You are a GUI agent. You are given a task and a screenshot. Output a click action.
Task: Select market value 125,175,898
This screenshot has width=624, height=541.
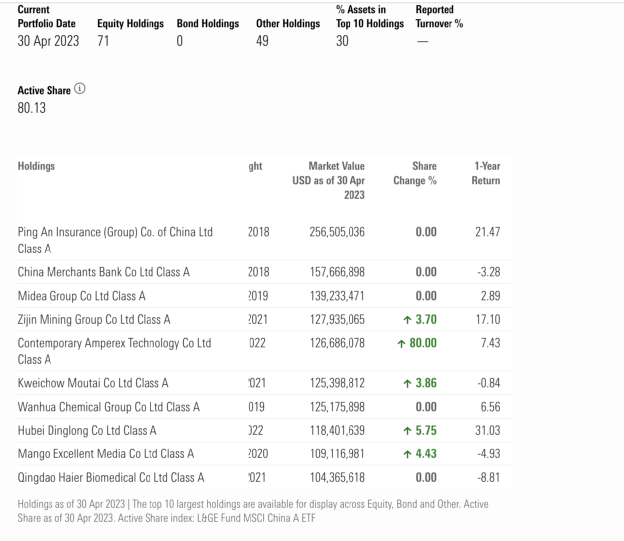[x=337, y=407]
